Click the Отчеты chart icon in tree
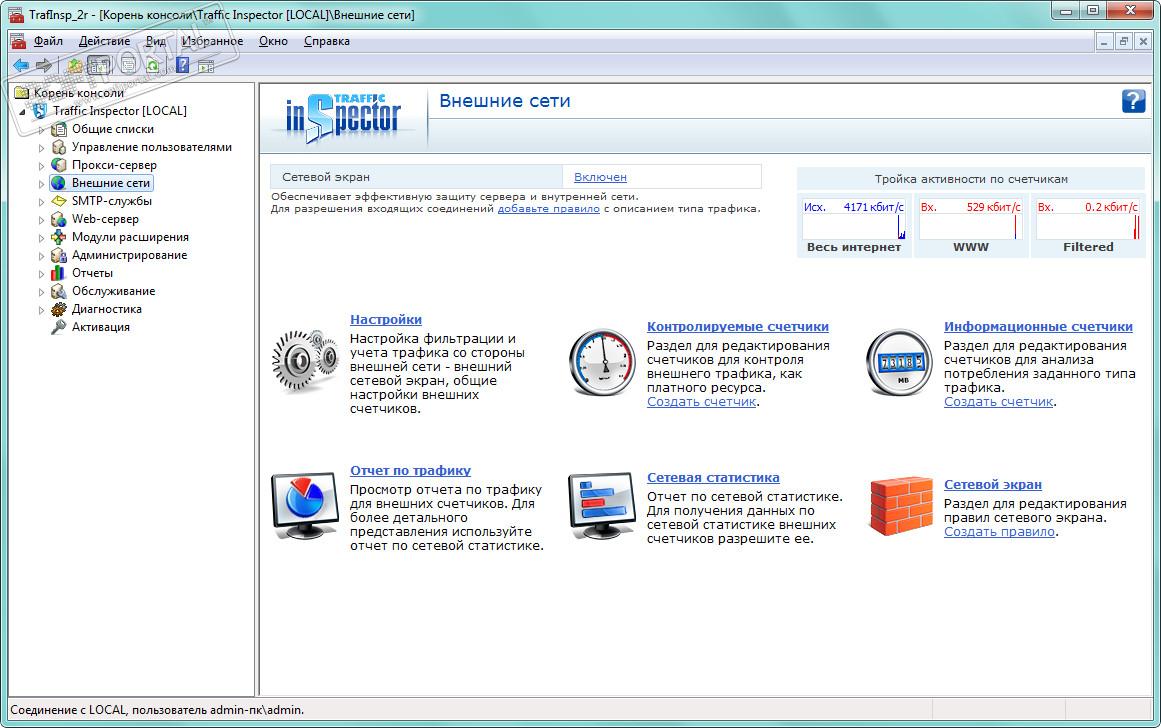 [x=59, y=273]
